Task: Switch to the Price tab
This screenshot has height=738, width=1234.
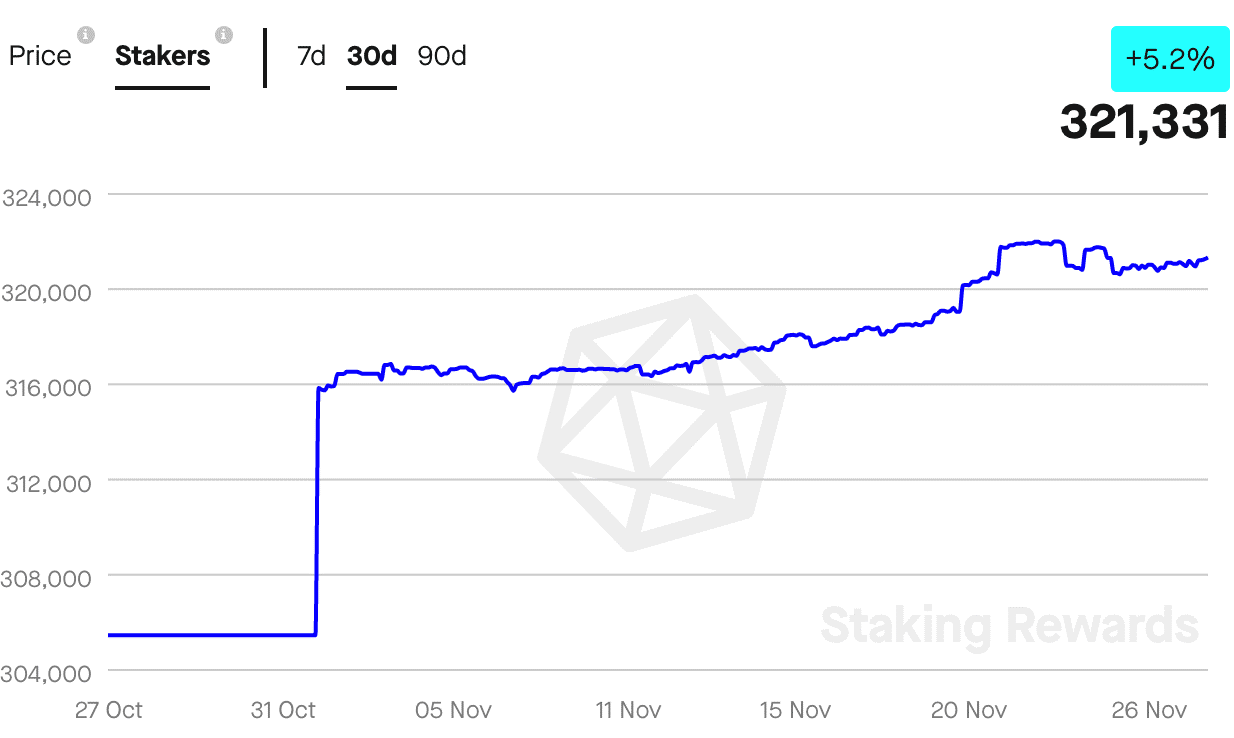Action: coord(40,56)
